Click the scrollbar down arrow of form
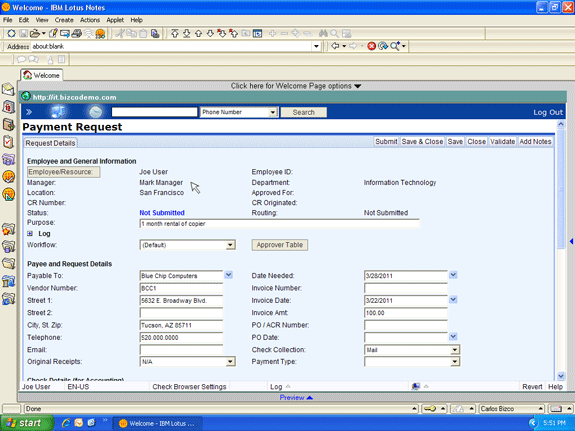 tap(561, 376)
